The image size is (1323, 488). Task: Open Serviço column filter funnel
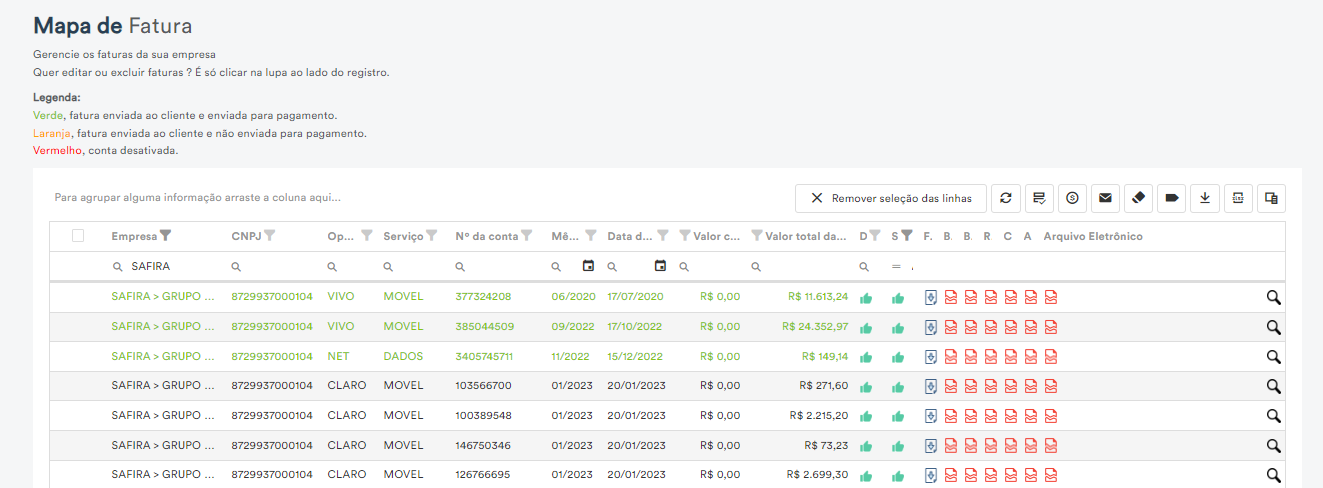coord(432,236)
